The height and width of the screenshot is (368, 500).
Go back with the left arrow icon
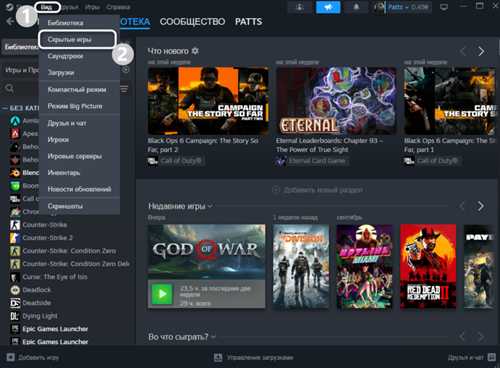tap(10, 22)
